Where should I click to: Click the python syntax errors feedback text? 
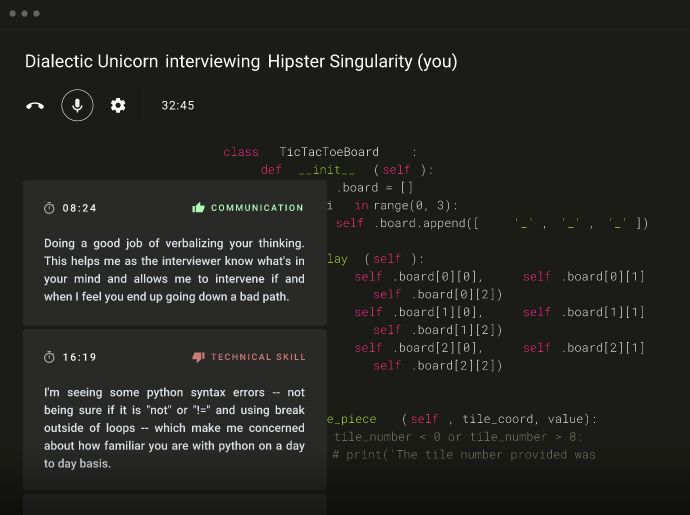pos(174,428)
